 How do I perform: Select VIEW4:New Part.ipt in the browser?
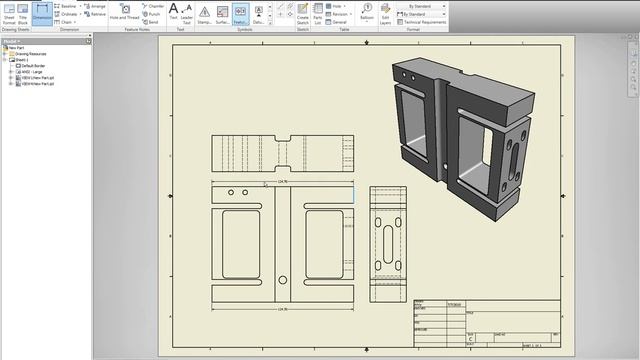(x=38, y=84)
